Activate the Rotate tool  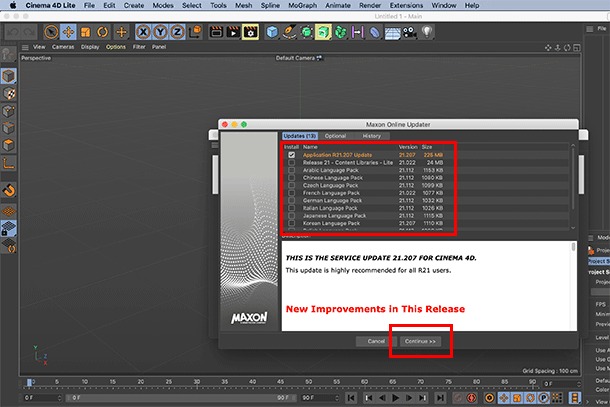(103, 32)
